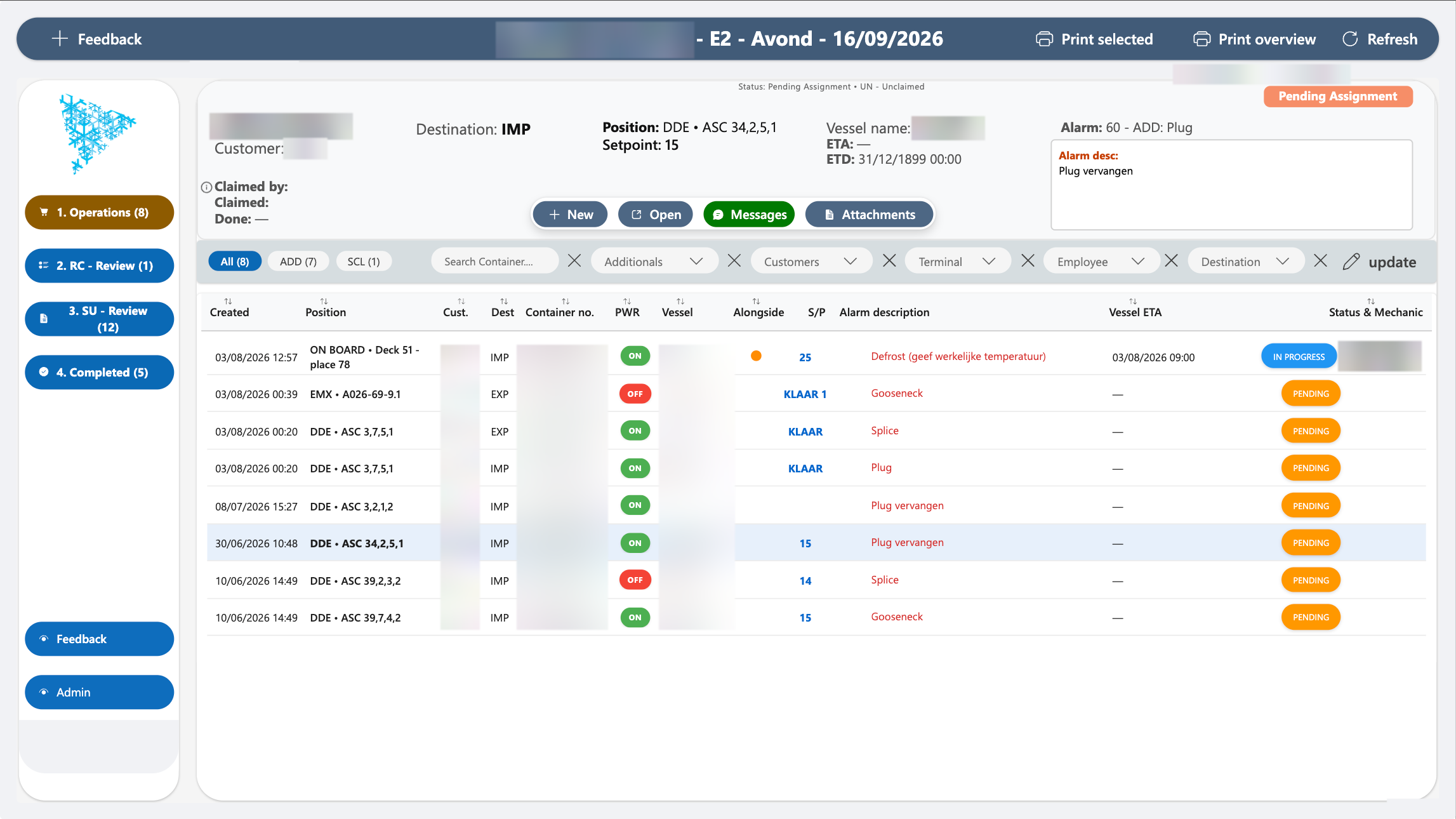Screen dimensions: 1456x819
Task: Click the green Messages button
Action: 749,215
